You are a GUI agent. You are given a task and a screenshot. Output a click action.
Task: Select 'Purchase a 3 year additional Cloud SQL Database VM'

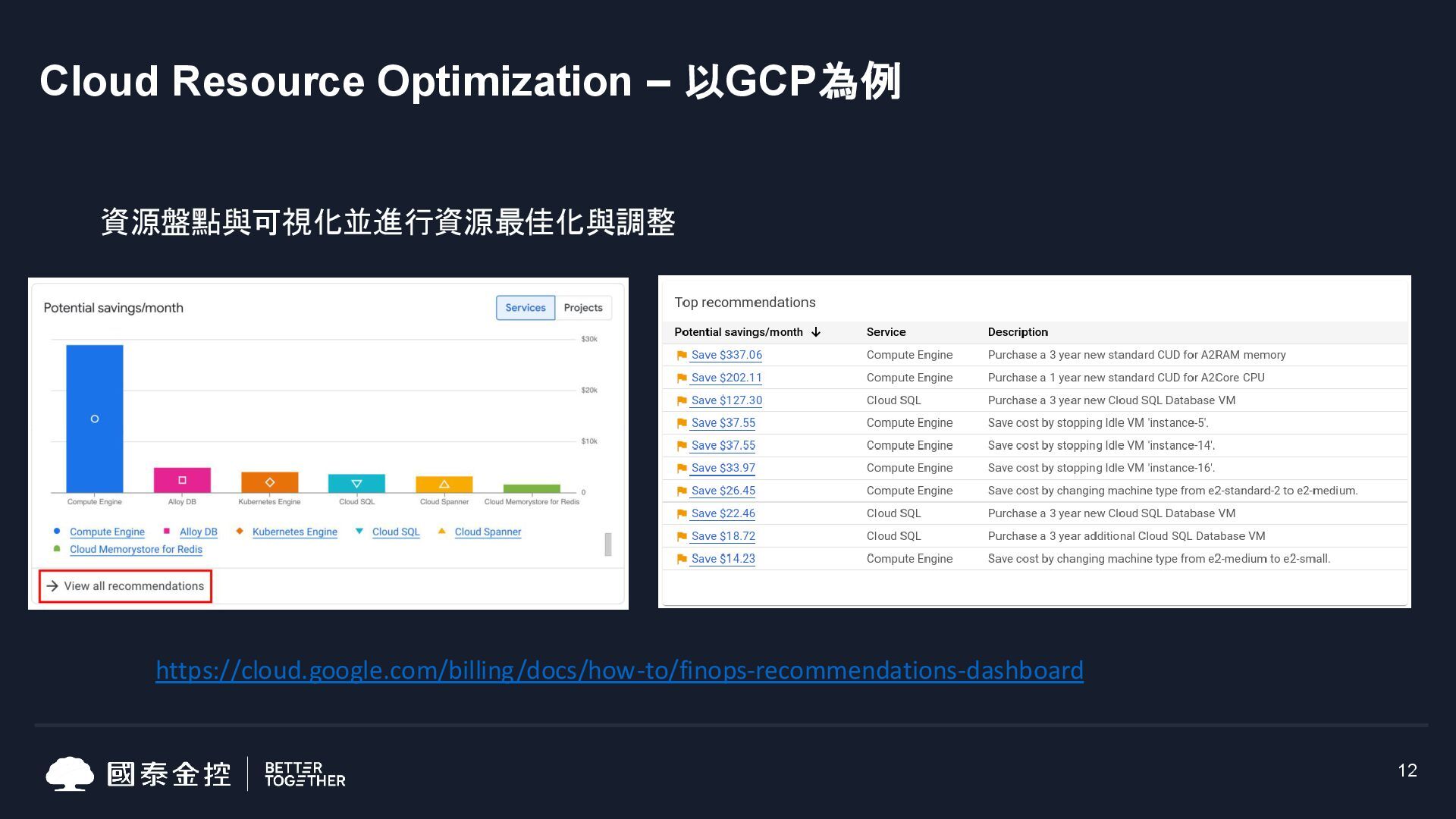[1126, 536]
